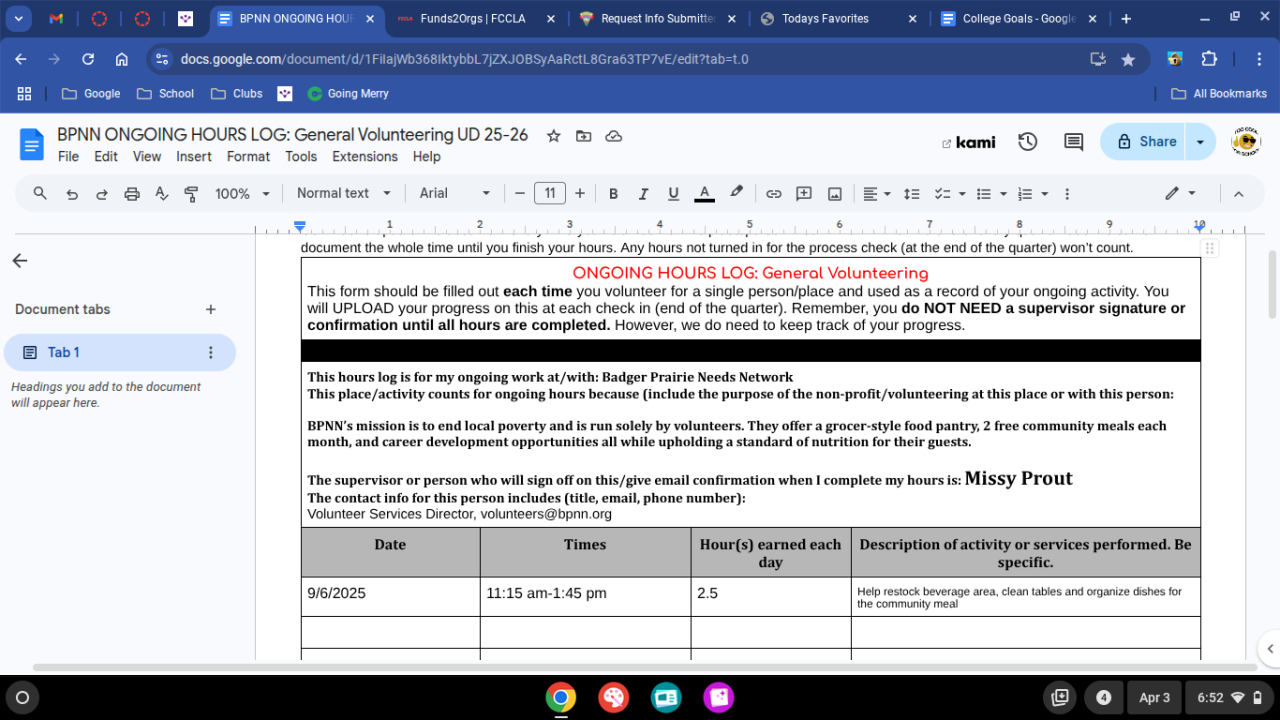Screen dimensions: 1280x720
Task: Select Tab 1 in the sidebar
Action: tap(120, 352)
